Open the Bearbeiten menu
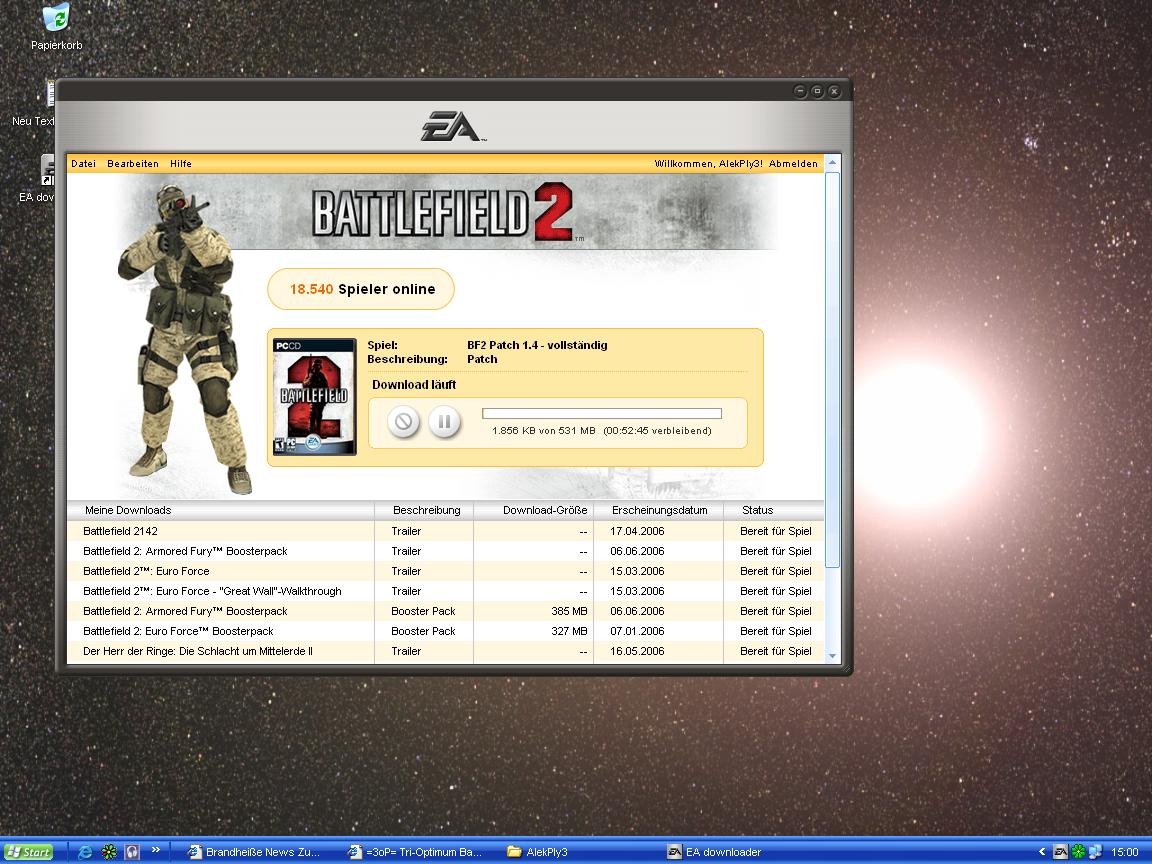The height and width of the screenshot is (864, 1152). [x=133, y=164]
